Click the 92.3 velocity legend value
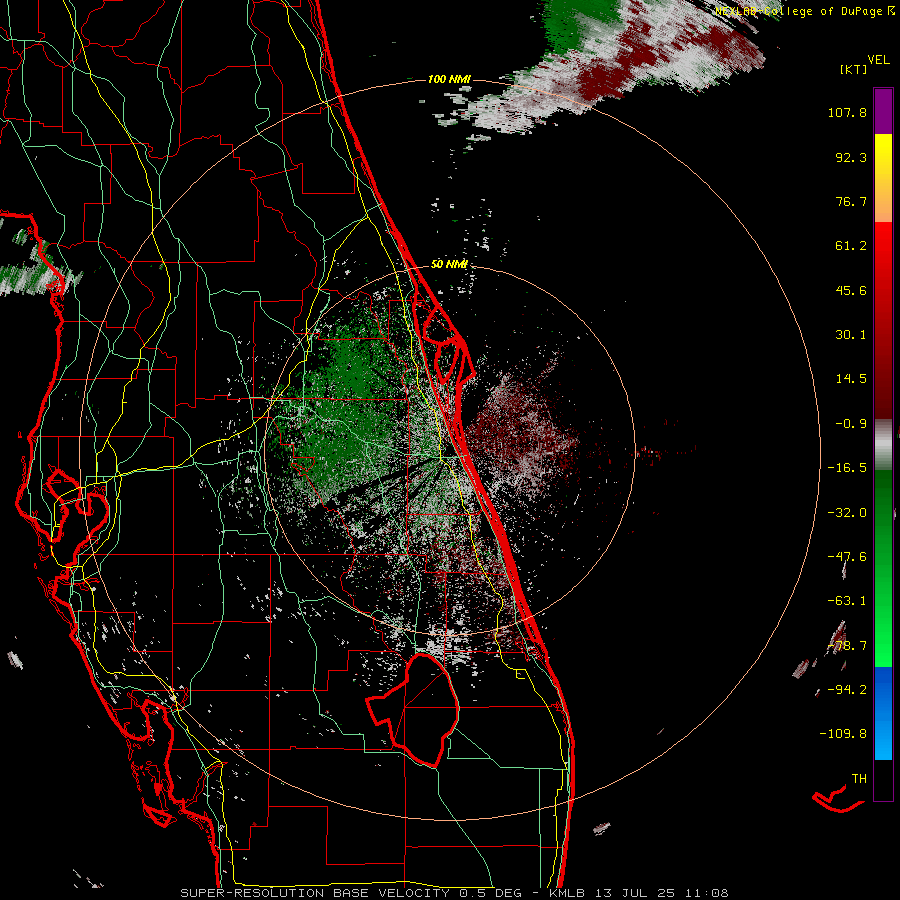This screenshot has height=900, width=900. [x=851, y=157]
